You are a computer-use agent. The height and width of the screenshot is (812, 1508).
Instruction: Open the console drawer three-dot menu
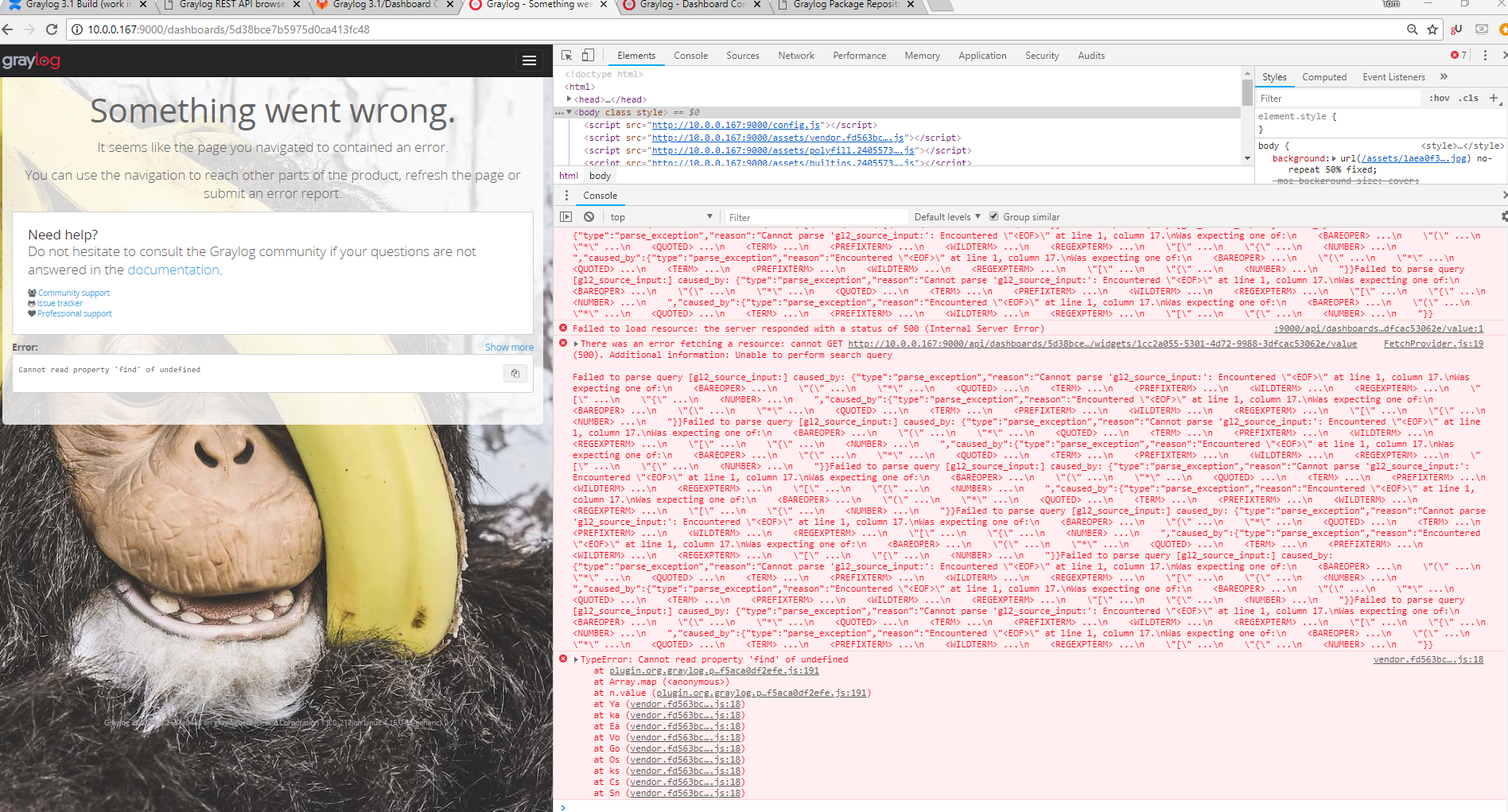tap(566, 196)
